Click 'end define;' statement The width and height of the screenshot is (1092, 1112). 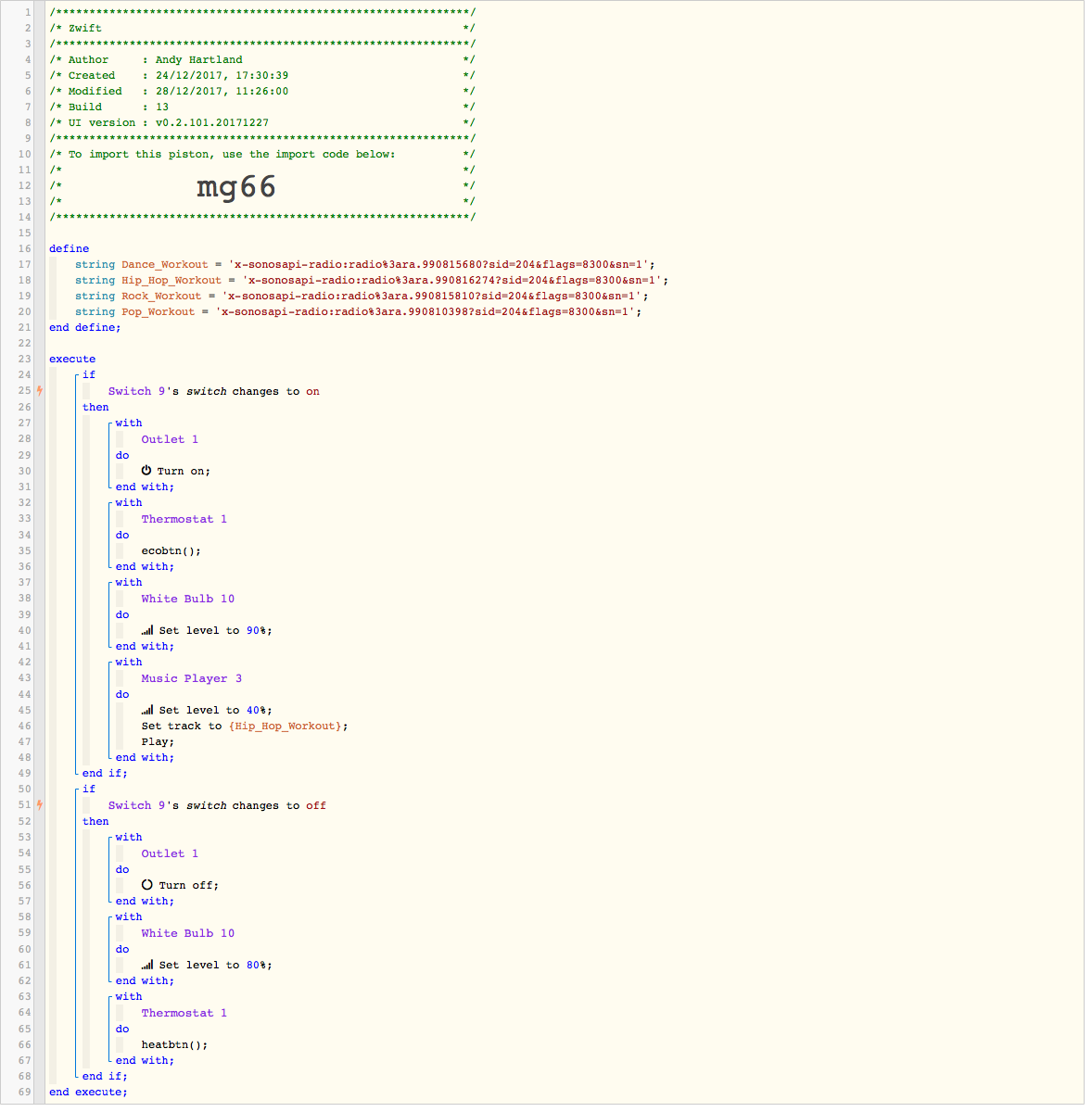point(85,327)
